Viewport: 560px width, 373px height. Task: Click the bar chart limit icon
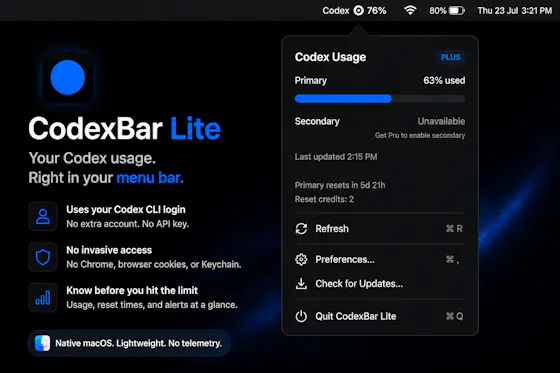(43, 298)
